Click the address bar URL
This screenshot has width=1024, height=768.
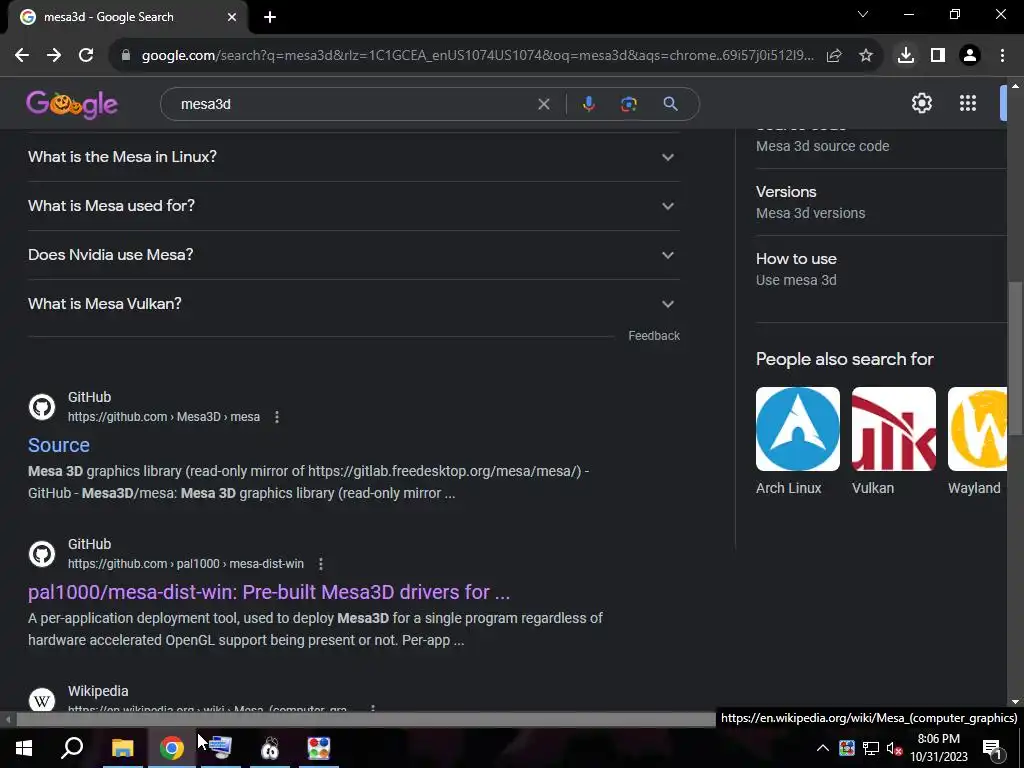[478, 56]
